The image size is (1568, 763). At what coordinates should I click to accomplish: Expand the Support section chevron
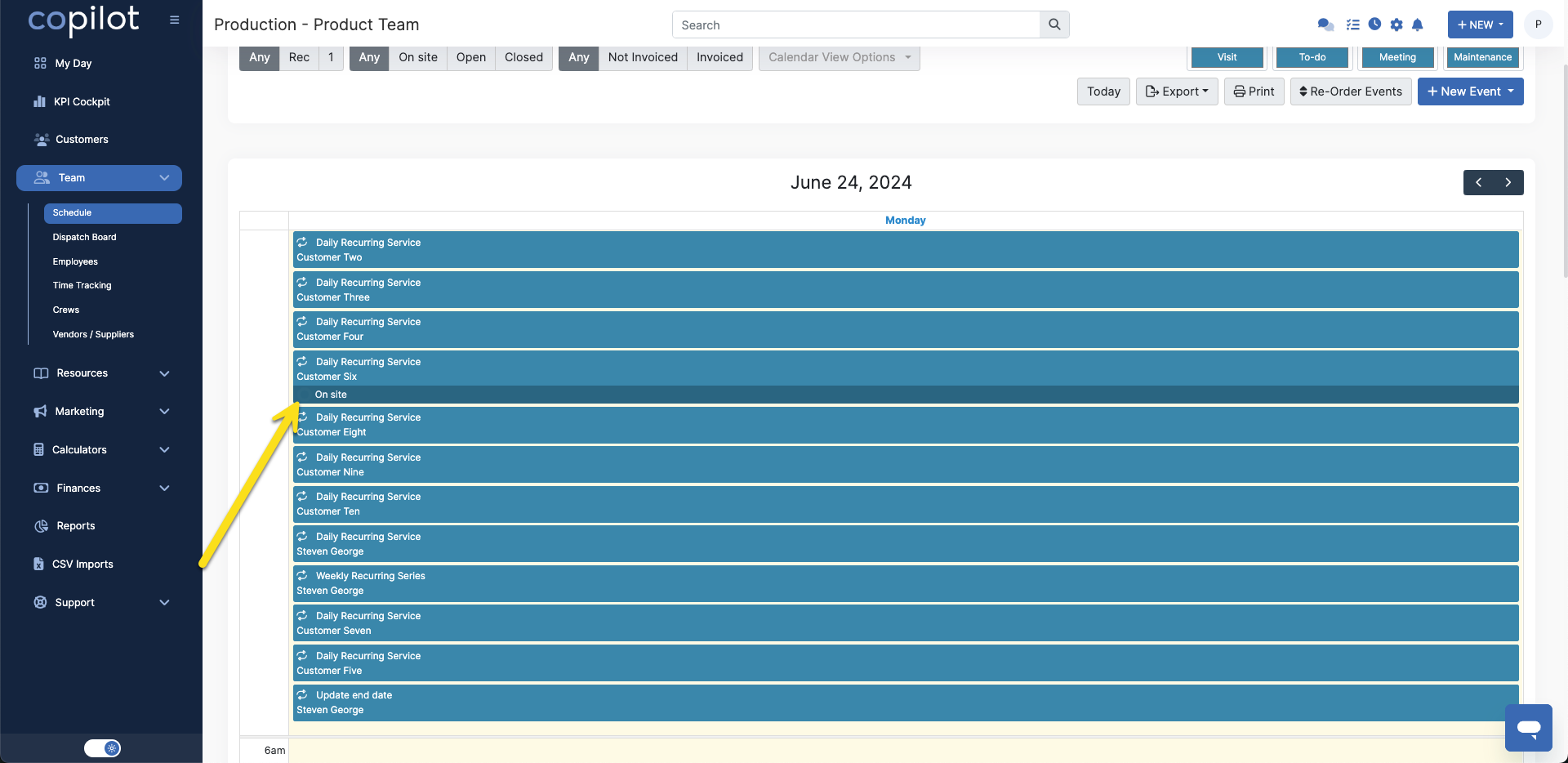coord(164,602)
